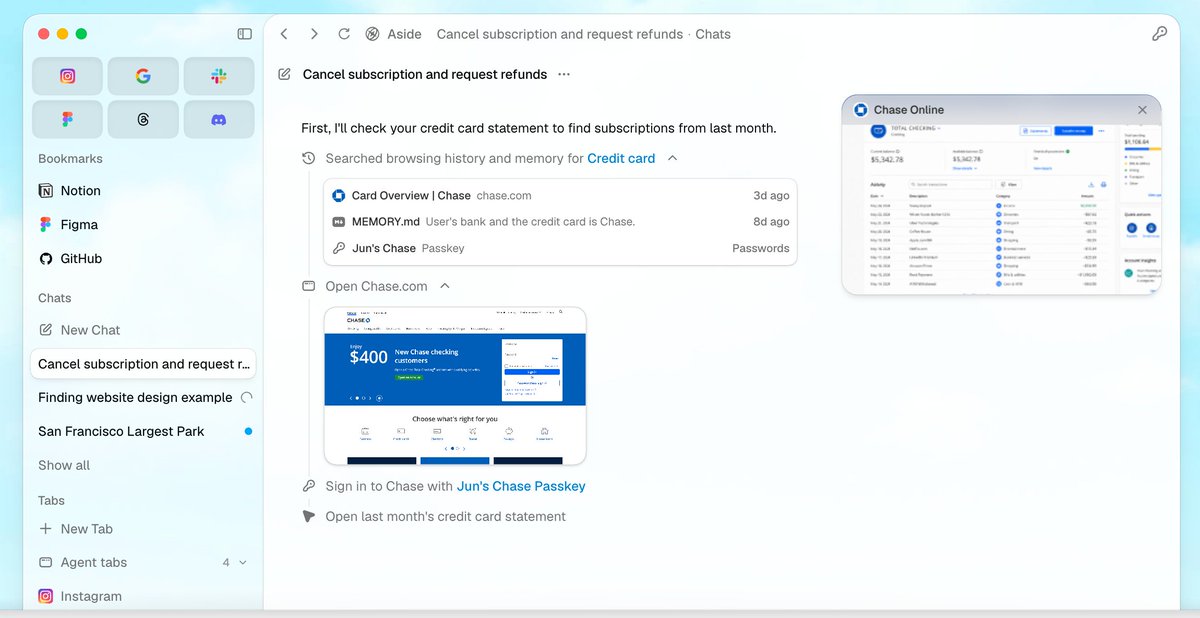1200x618 pixels.
Task: Open the Slack pinned shortcut tile
Action: (219, 76)
